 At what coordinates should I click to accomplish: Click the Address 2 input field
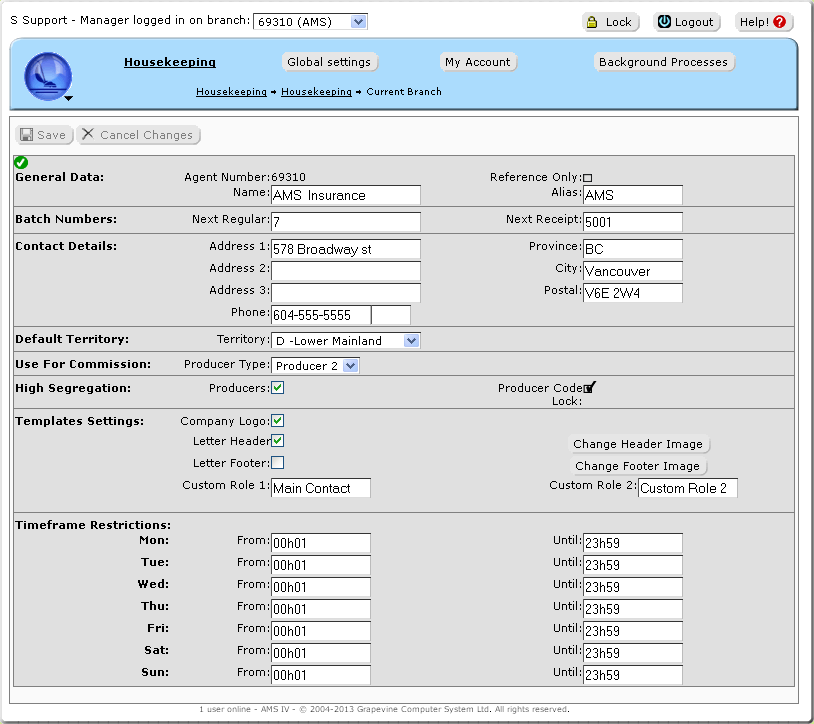(x=345, y=271)
